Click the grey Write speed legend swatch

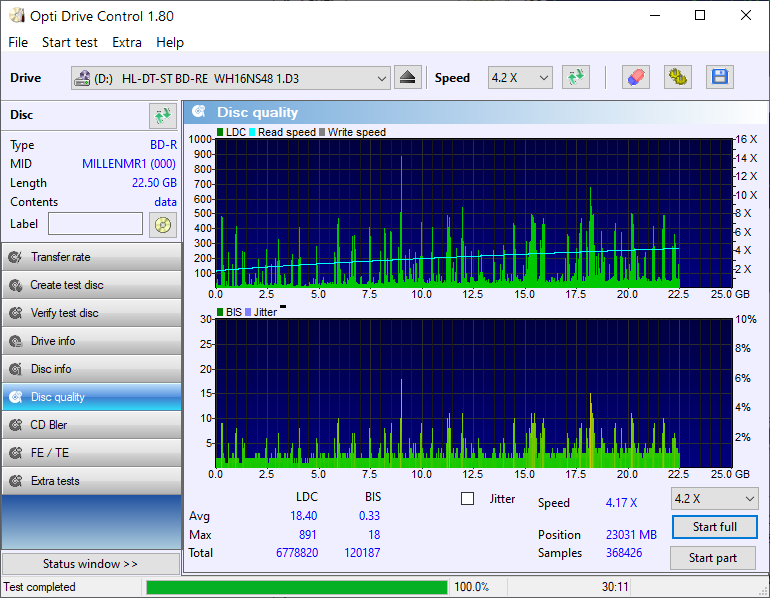coord(322,132)
